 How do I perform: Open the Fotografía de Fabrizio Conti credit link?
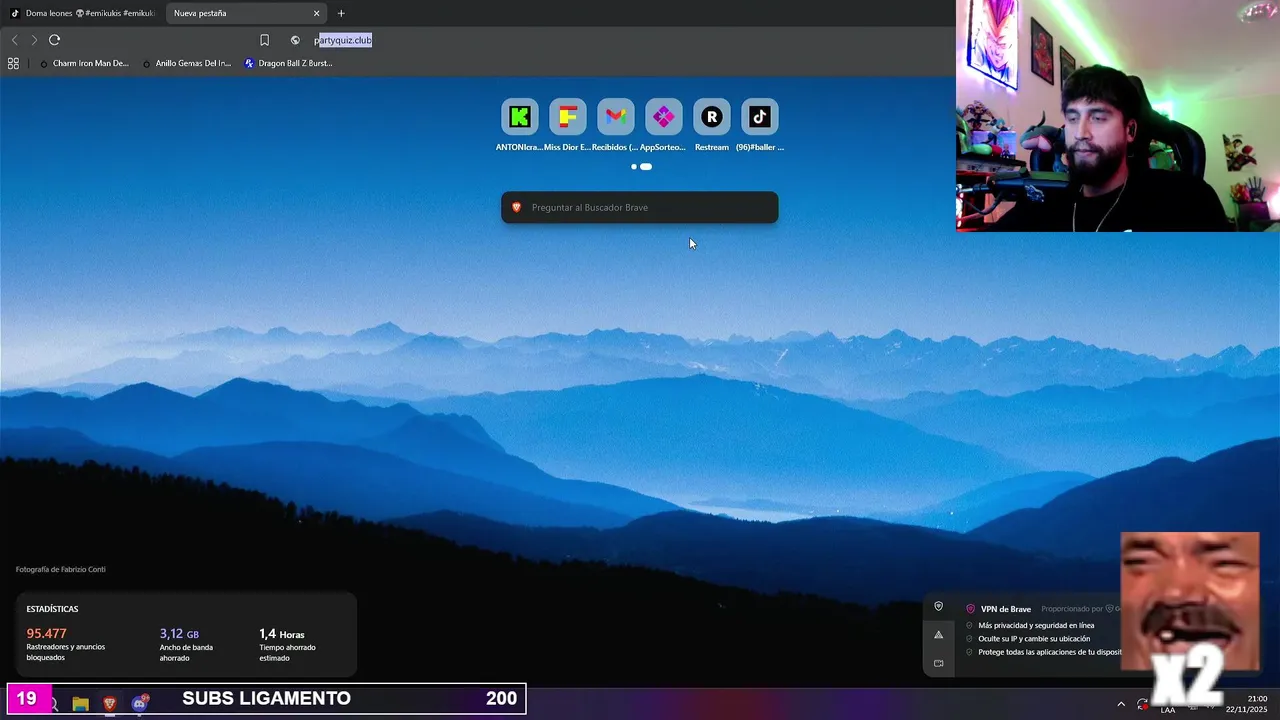60,569
